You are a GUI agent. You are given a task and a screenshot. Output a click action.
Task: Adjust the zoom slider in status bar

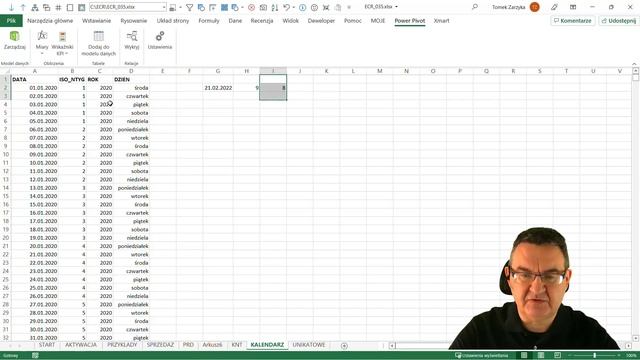[x=595, y=356]
